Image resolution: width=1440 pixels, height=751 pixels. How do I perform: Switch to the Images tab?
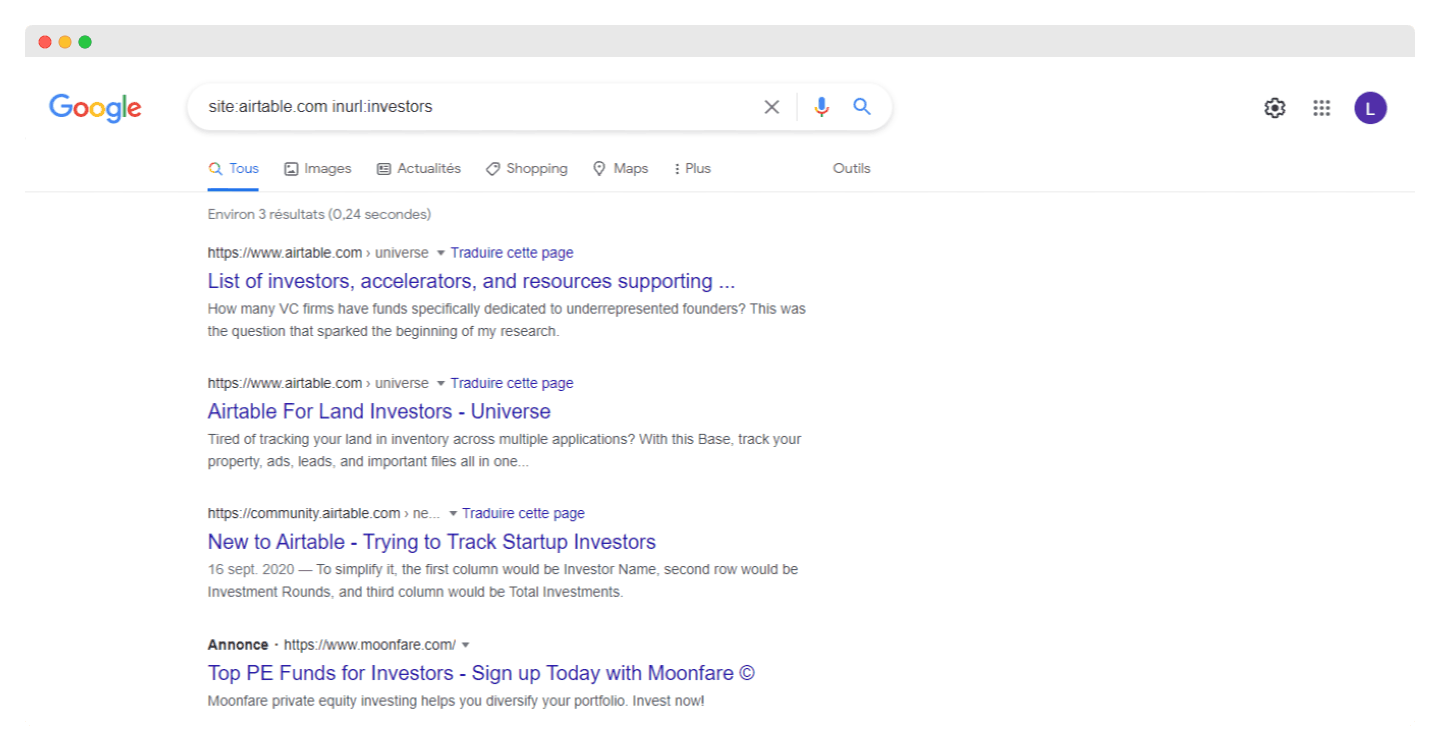(x=318, y=169)
